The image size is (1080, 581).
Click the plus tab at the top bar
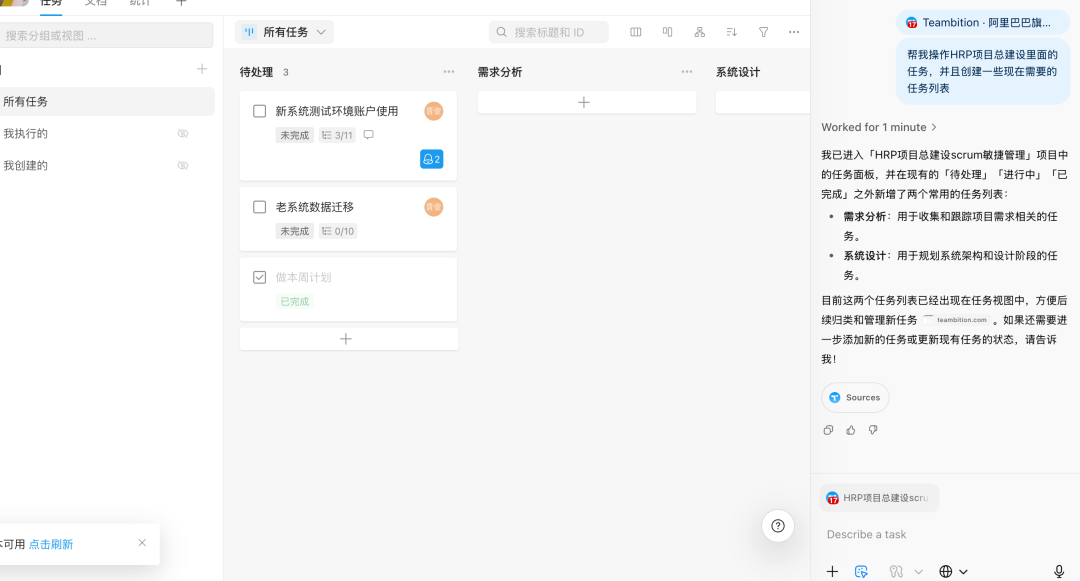181,3
